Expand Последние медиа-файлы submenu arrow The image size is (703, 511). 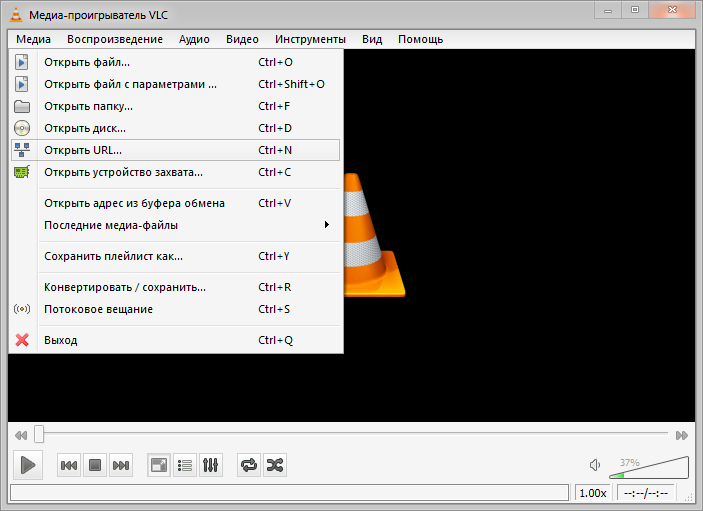coord(327,225)
